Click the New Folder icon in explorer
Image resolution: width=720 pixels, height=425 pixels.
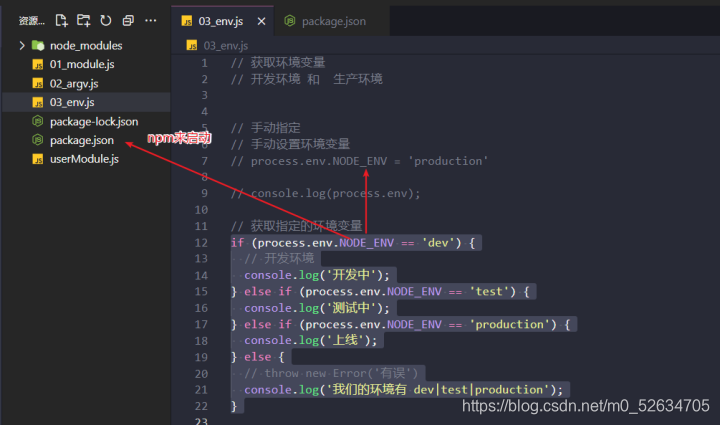(84, 21)
